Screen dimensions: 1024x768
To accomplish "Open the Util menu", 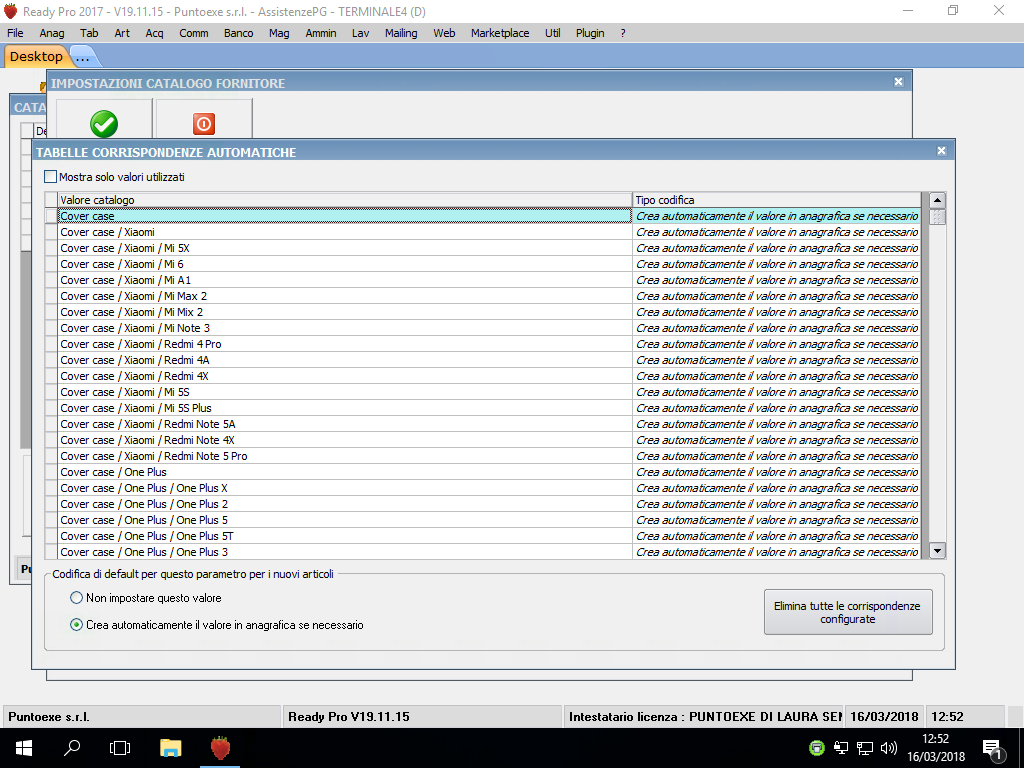I will (552, 33).
